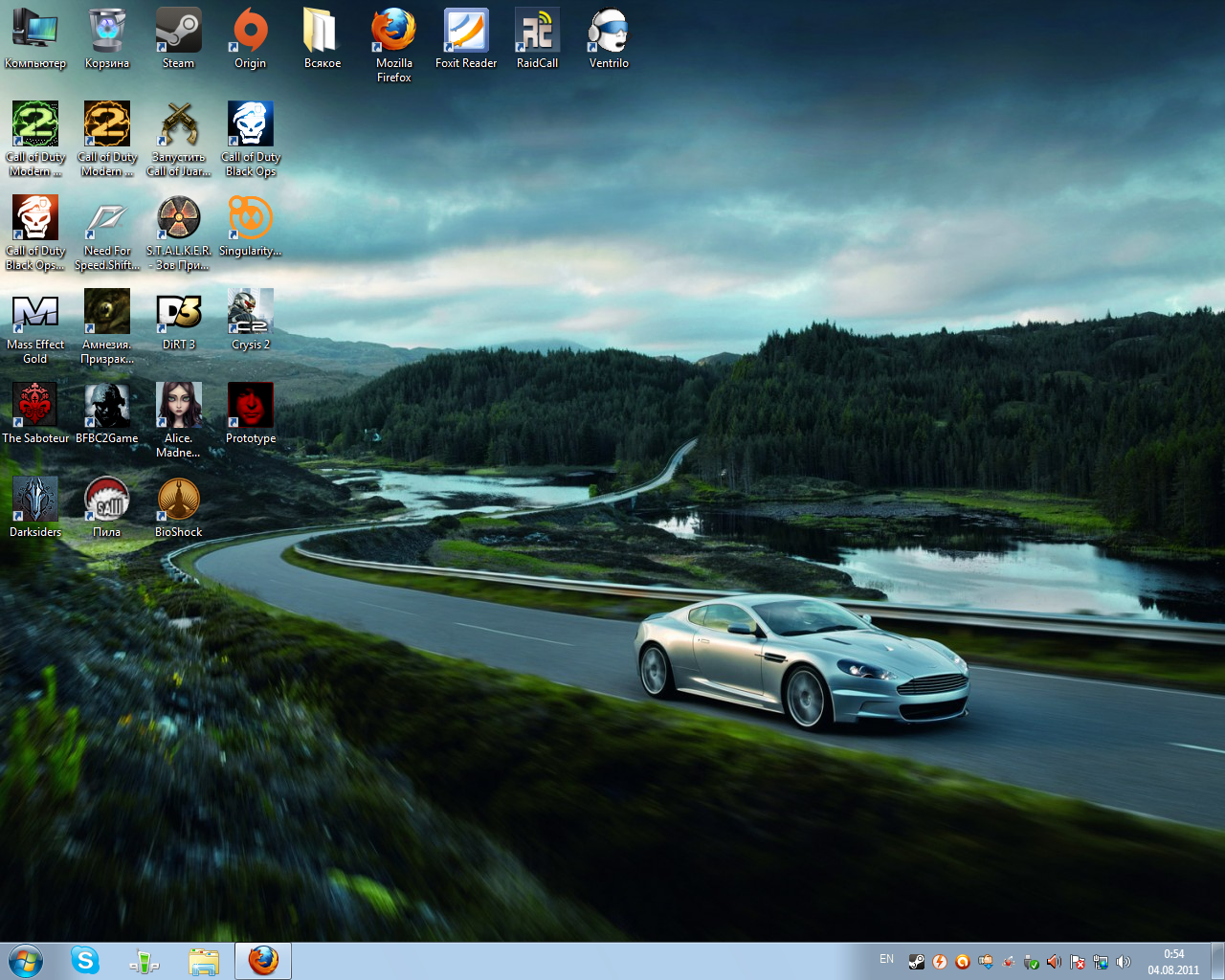Open the EN language selector

[886, 959]
